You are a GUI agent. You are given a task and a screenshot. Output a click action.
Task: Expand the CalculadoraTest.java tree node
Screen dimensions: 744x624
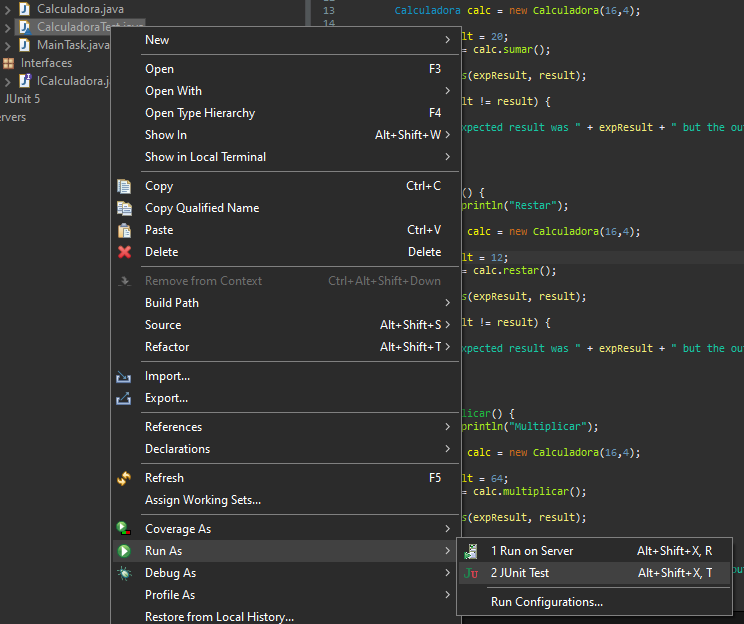click(7, 28)
